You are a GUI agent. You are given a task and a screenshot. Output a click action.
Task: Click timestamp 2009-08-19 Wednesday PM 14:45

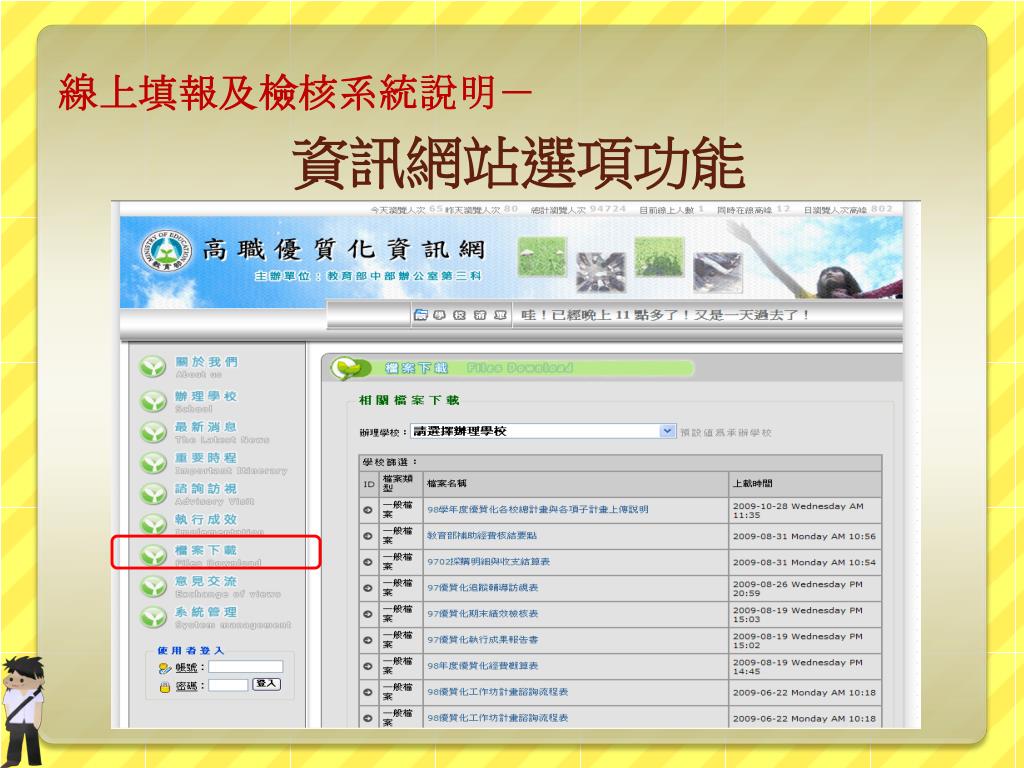(x=798, y=667)
